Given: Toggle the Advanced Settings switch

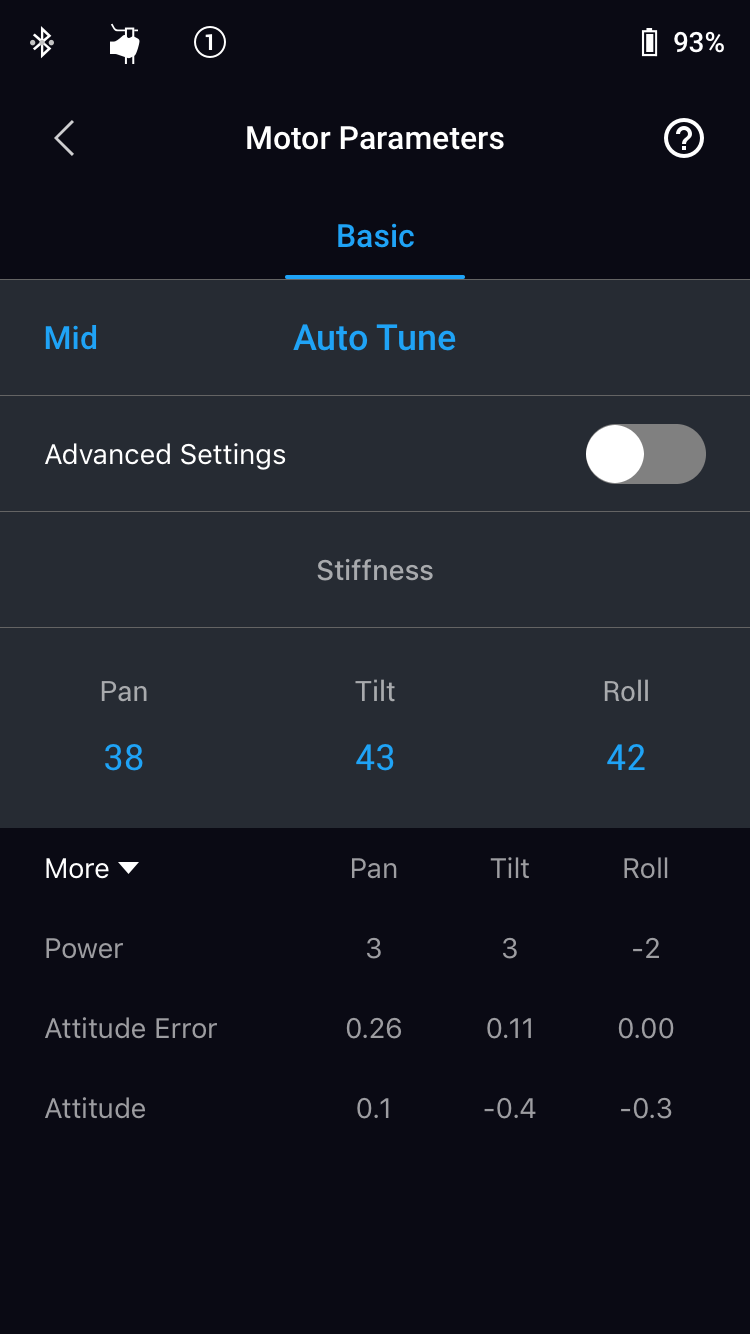Looking at the screenshot, I should coord(645,454).
